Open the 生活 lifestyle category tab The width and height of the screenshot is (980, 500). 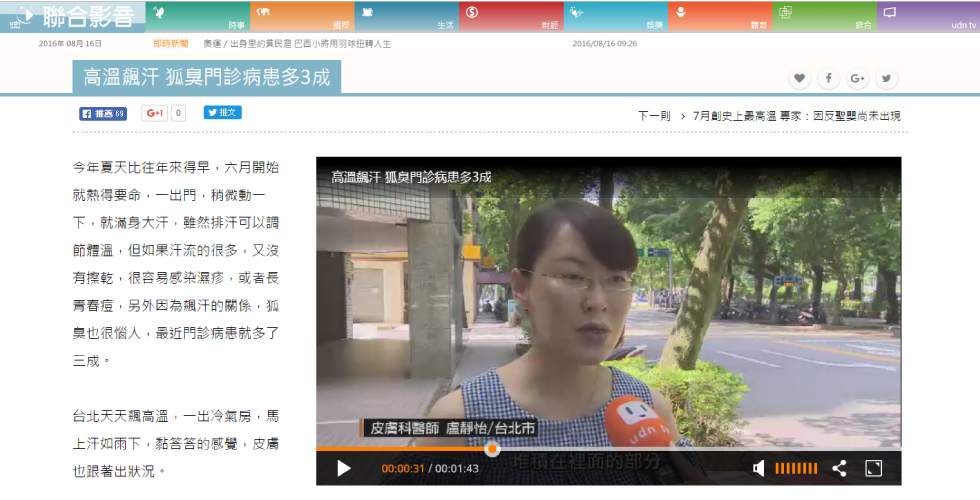[407, 16]
